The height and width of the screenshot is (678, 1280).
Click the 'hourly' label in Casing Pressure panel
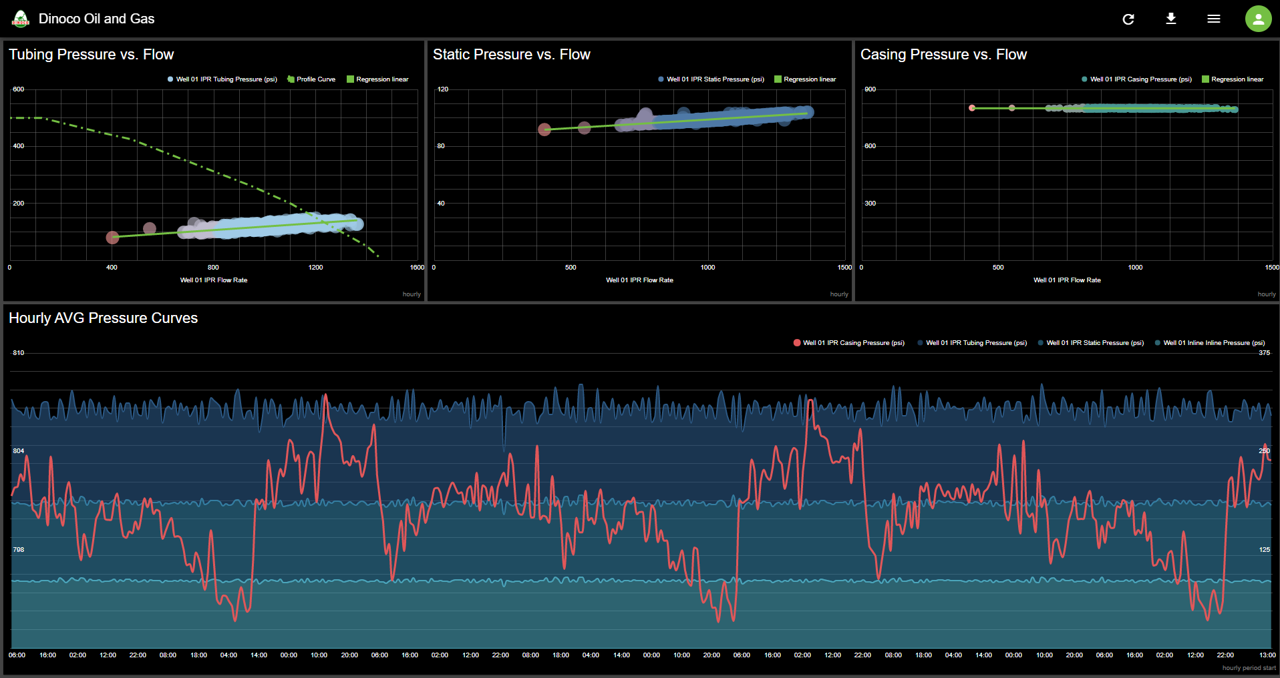click(1266, 294)
